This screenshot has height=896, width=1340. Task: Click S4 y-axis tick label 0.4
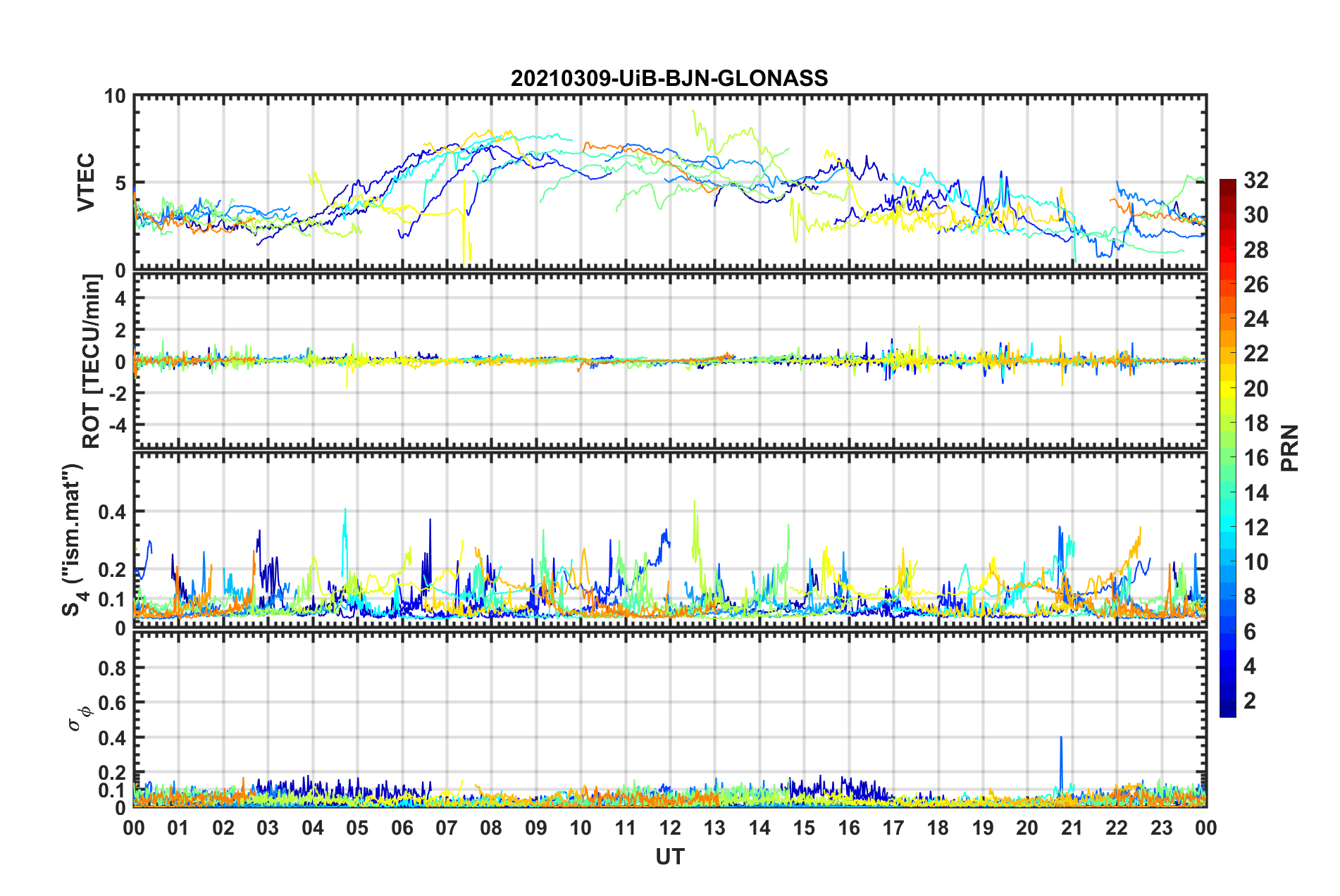click(x=112, y=512)
